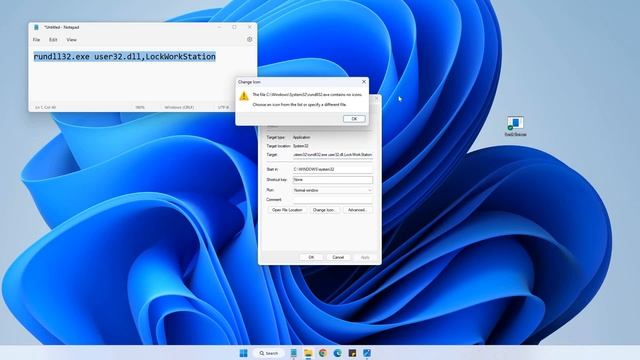The width and height of the screenshot is (640, 360).
Task: Click the taskbar Search box
Action: click(x=269, y=353)
